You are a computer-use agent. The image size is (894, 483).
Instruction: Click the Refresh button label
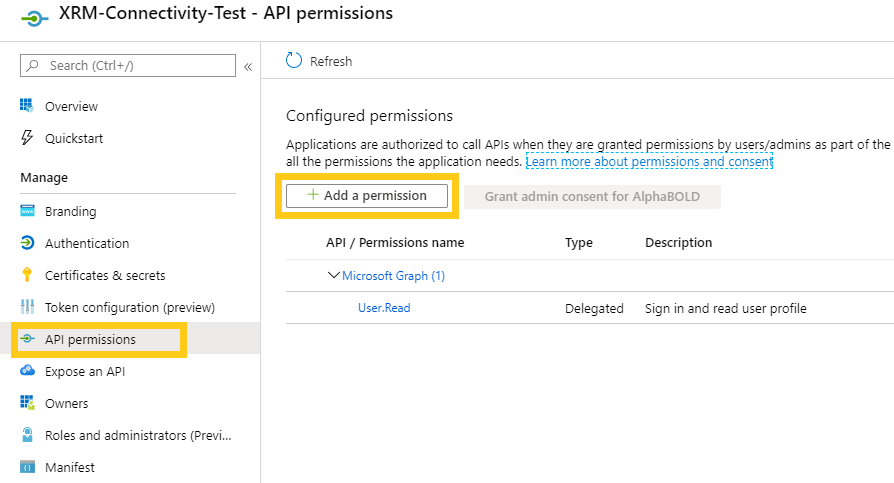[x=331, y=61]
